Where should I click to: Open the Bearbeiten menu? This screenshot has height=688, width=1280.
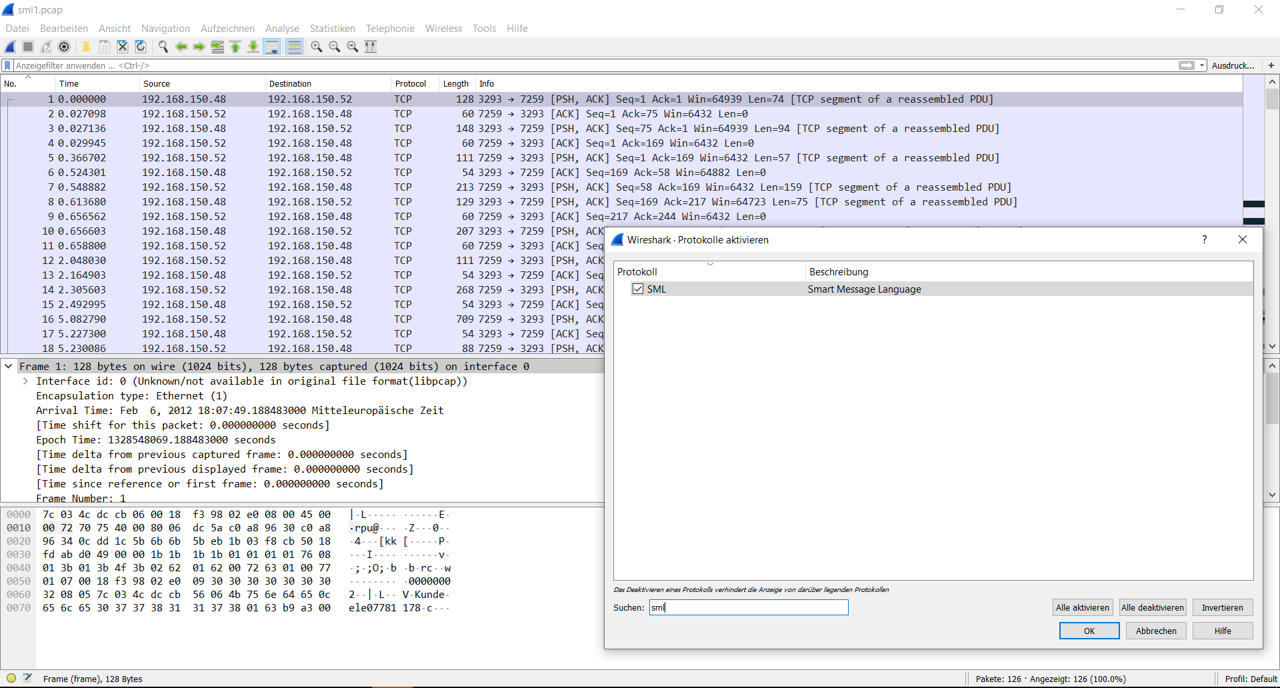tap(63, 28)
